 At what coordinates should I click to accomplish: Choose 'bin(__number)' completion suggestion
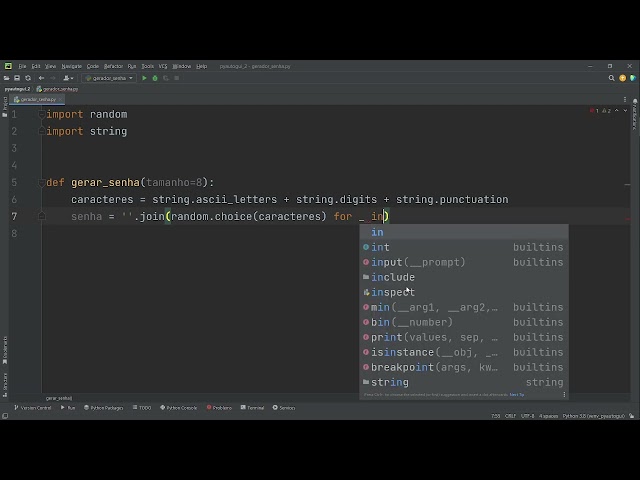(x=464, y=322)
